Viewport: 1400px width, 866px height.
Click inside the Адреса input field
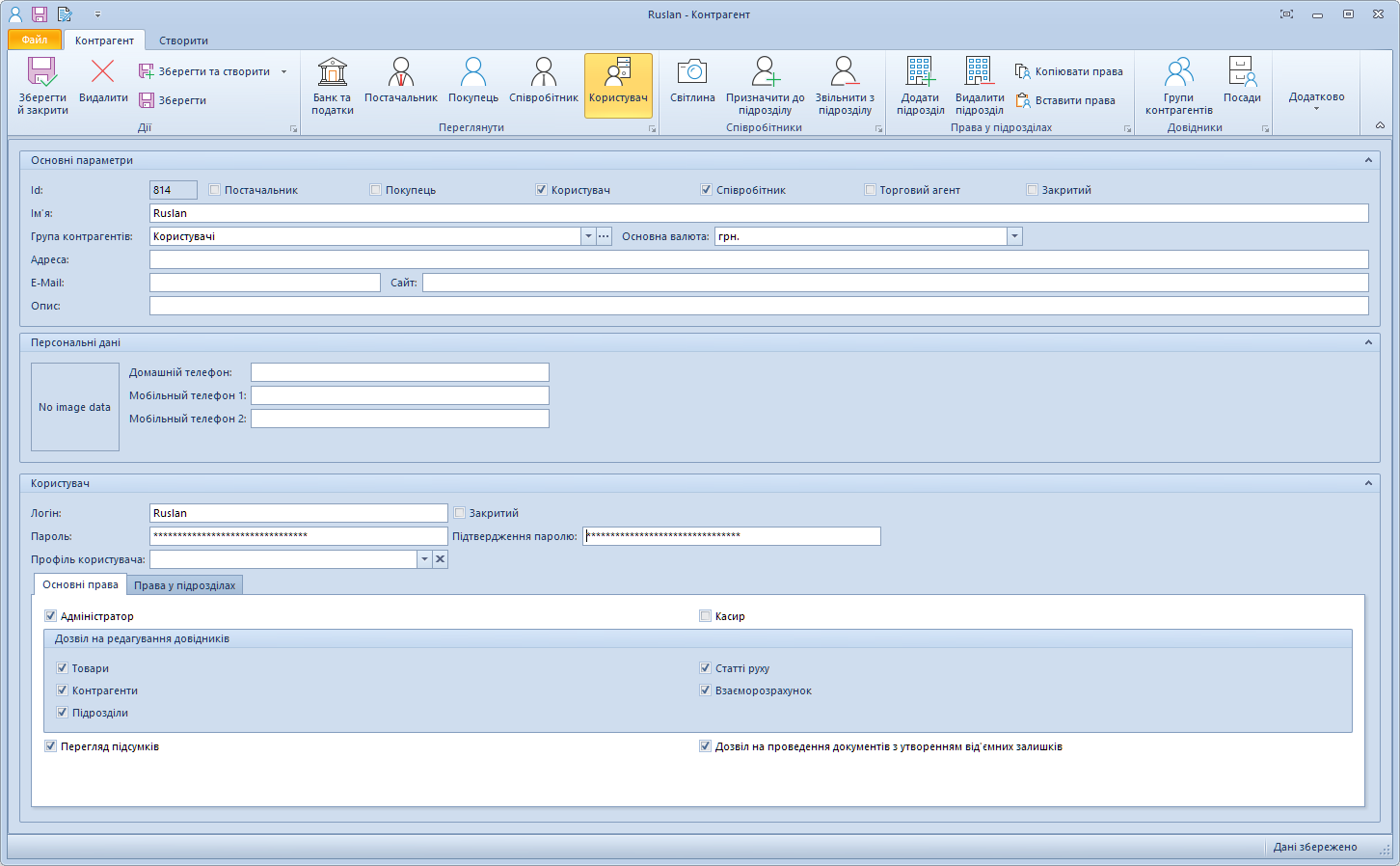(x=675, y=258)
